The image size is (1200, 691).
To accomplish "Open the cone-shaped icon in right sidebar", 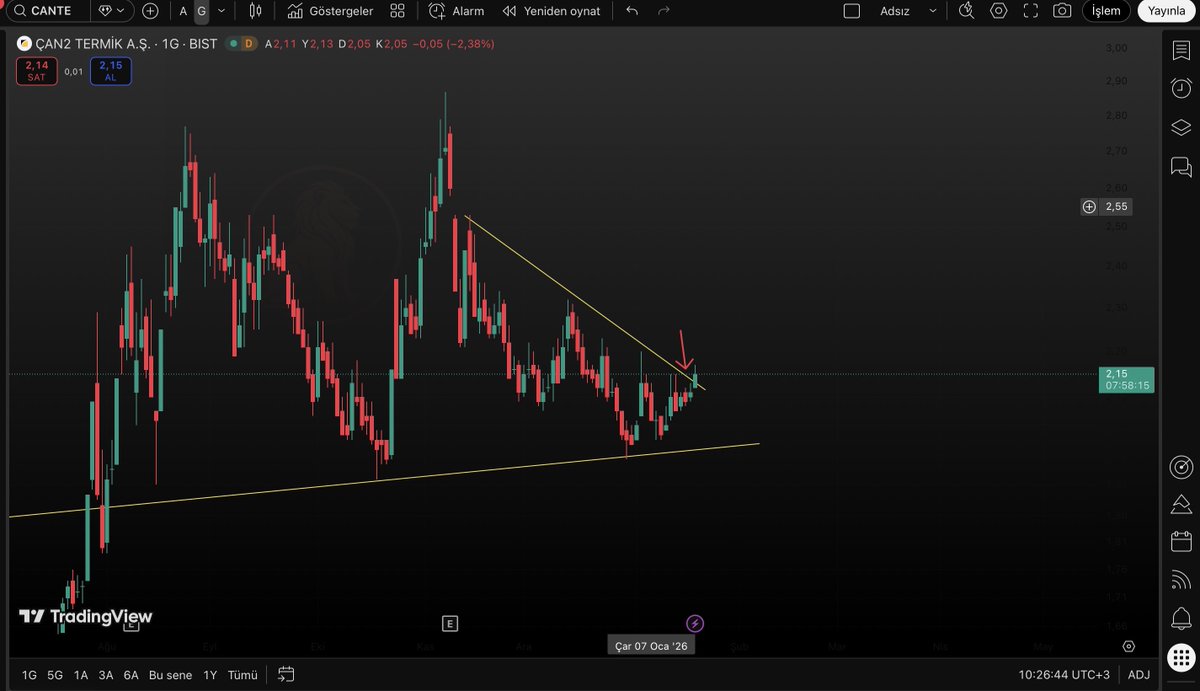I will [x=1181, y=504].
